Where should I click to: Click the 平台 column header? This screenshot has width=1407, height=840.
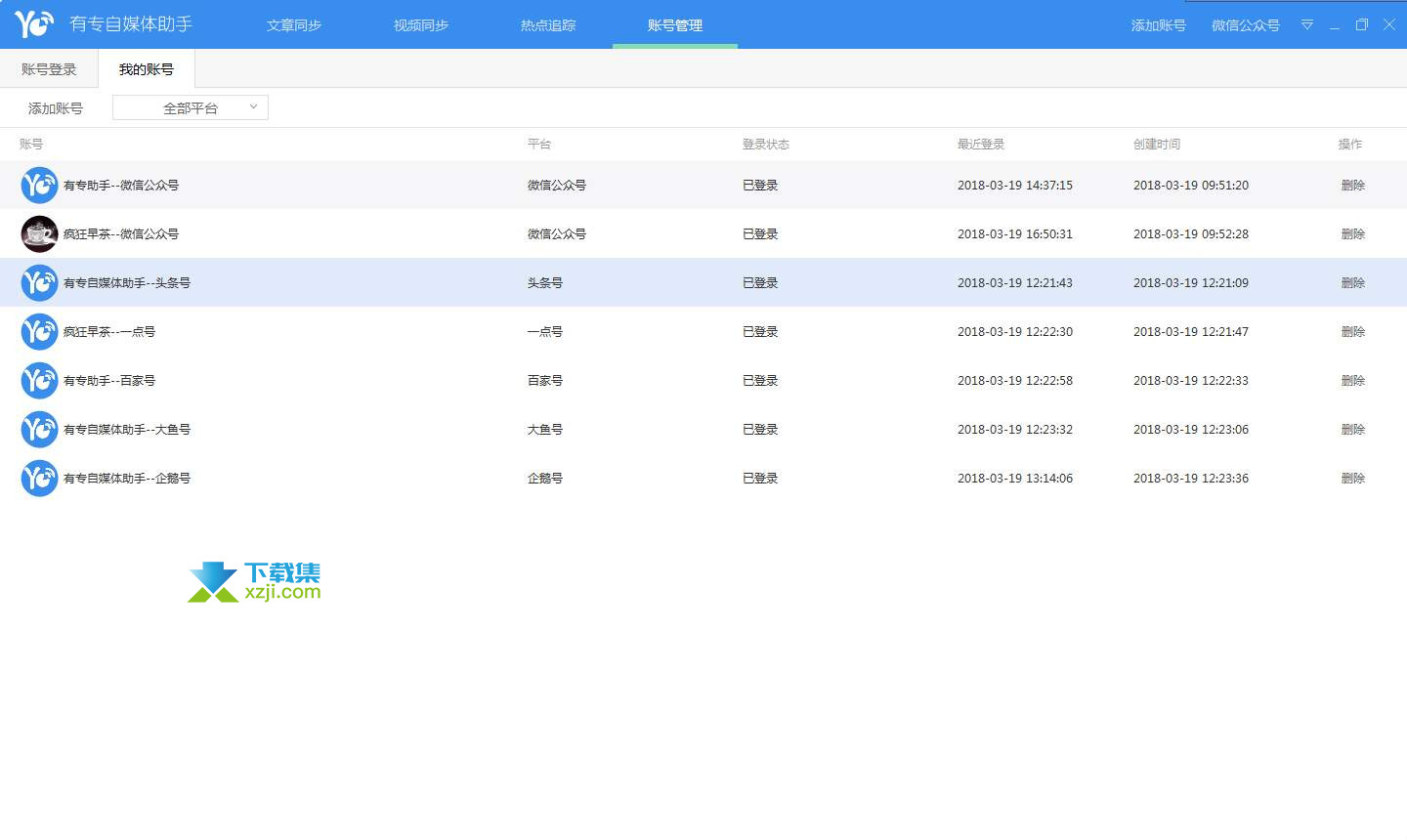pos(539,145)
